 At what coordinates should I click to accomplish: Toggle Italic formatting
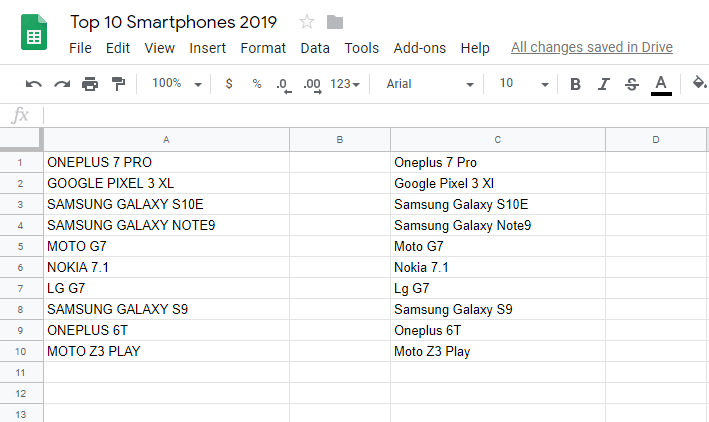tap(604, 84)
